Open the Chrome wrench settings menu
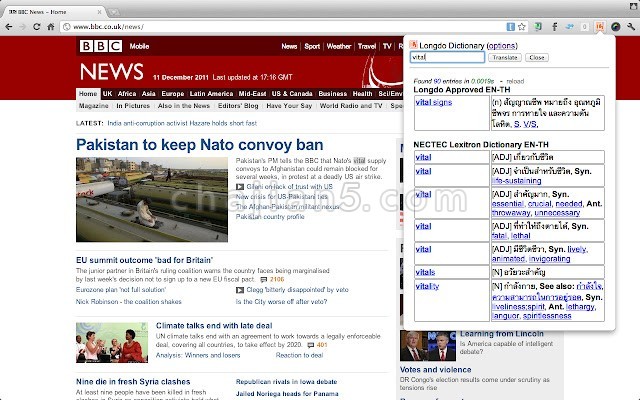 (x=631, y=27)
